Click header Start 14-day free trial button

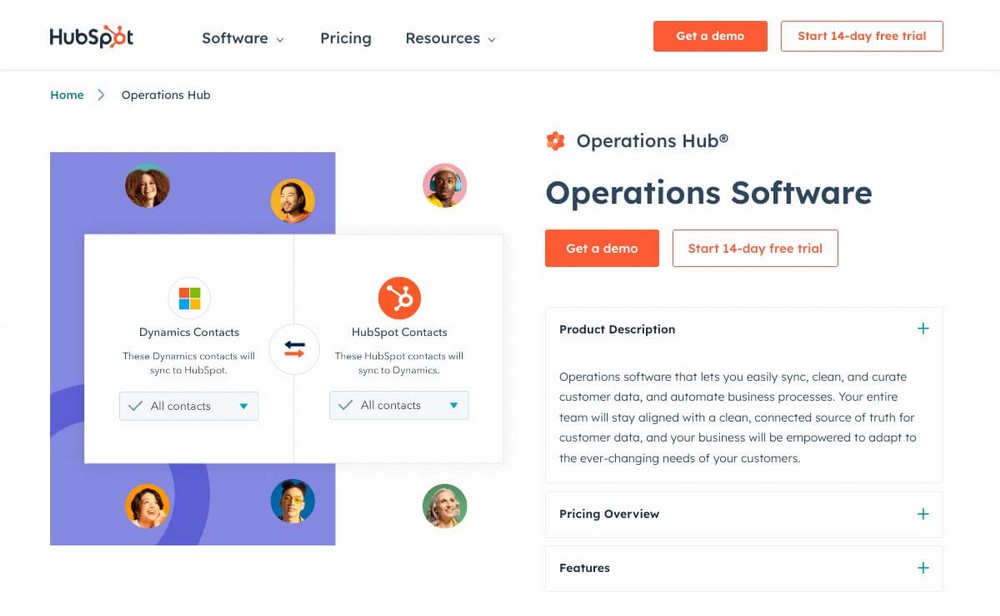[x=862, y=36]
